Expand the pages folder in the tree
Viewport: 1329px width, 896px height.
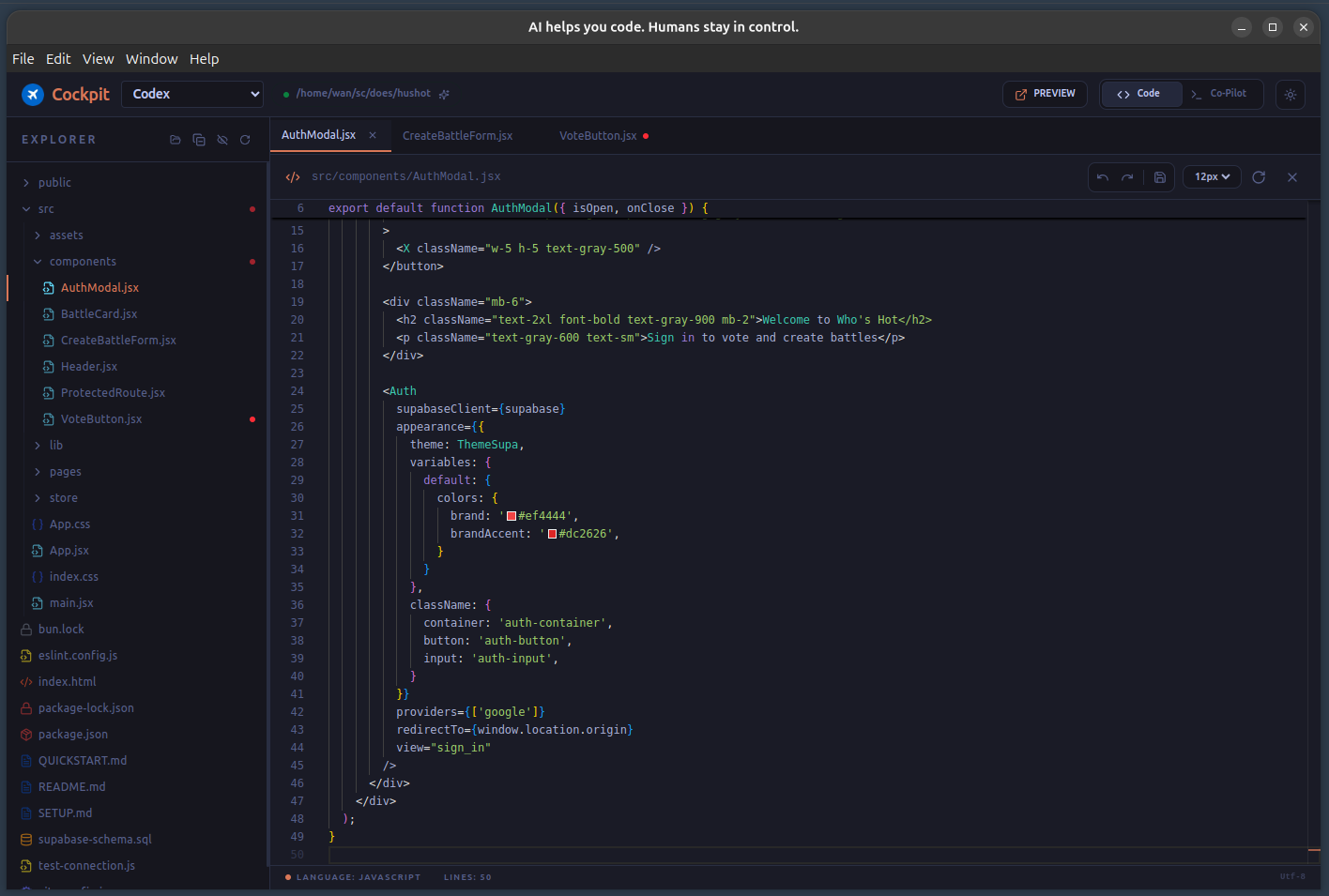tap(65, 472)
